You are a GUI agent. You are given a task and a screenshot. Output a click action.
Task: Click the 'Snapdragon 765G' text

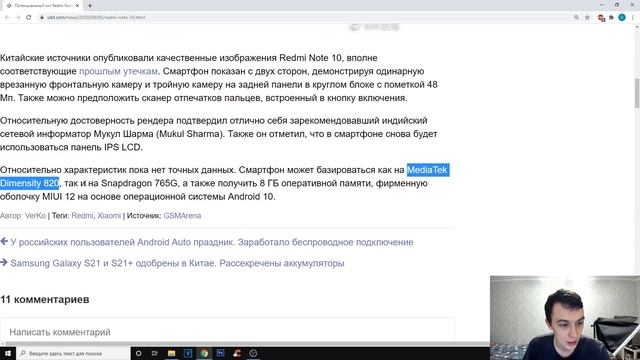coord(140,183)
